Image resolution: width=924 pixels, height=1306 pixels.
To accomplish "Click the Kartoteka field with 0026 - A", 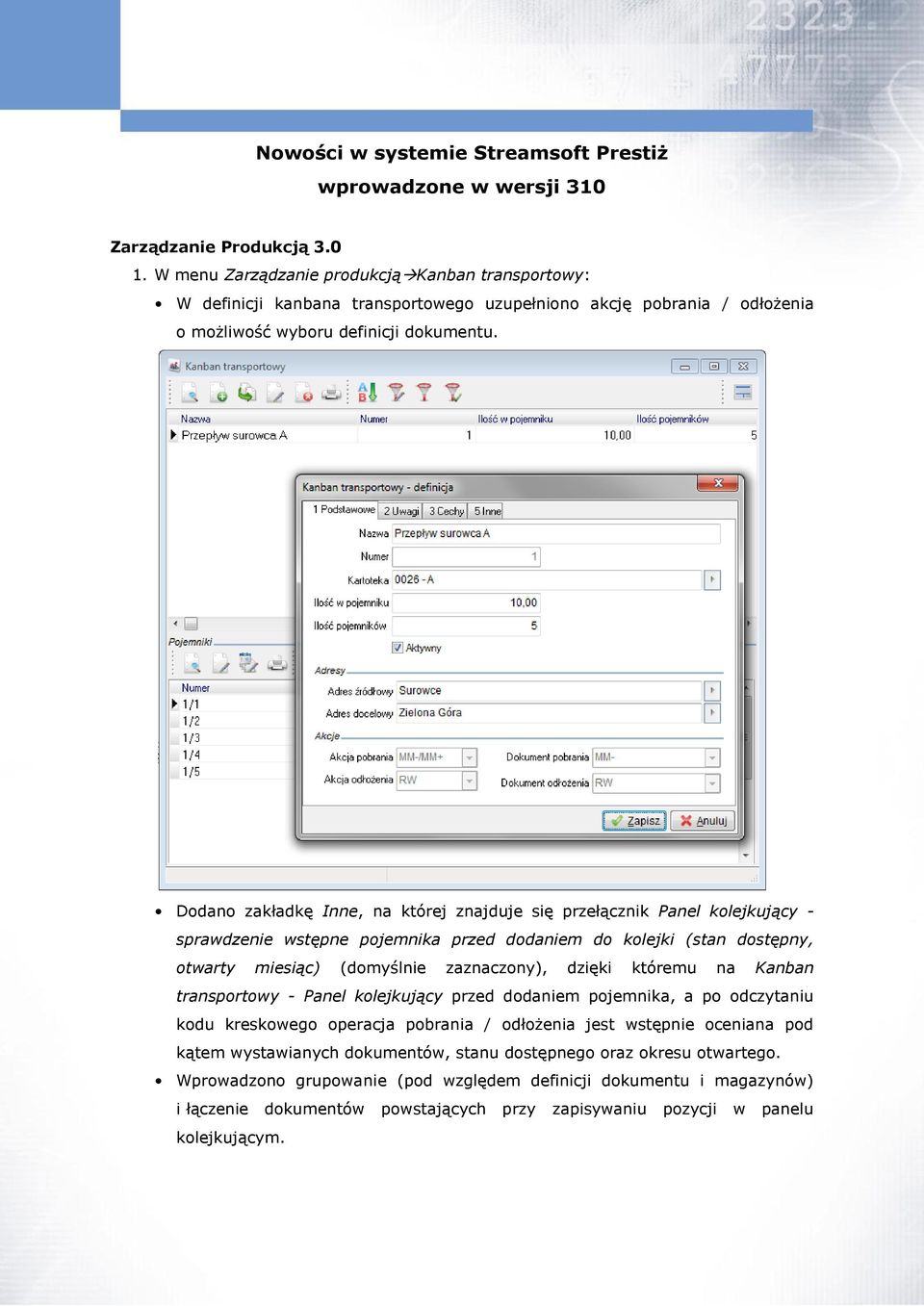I will [x=548, y=579].
